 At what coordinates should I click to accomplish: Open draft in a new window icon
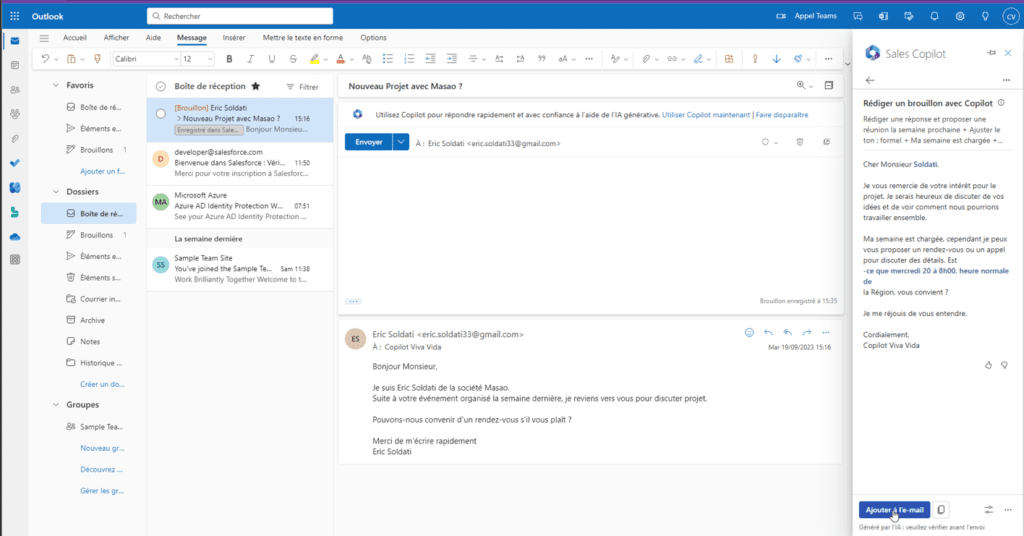point(826,142)
